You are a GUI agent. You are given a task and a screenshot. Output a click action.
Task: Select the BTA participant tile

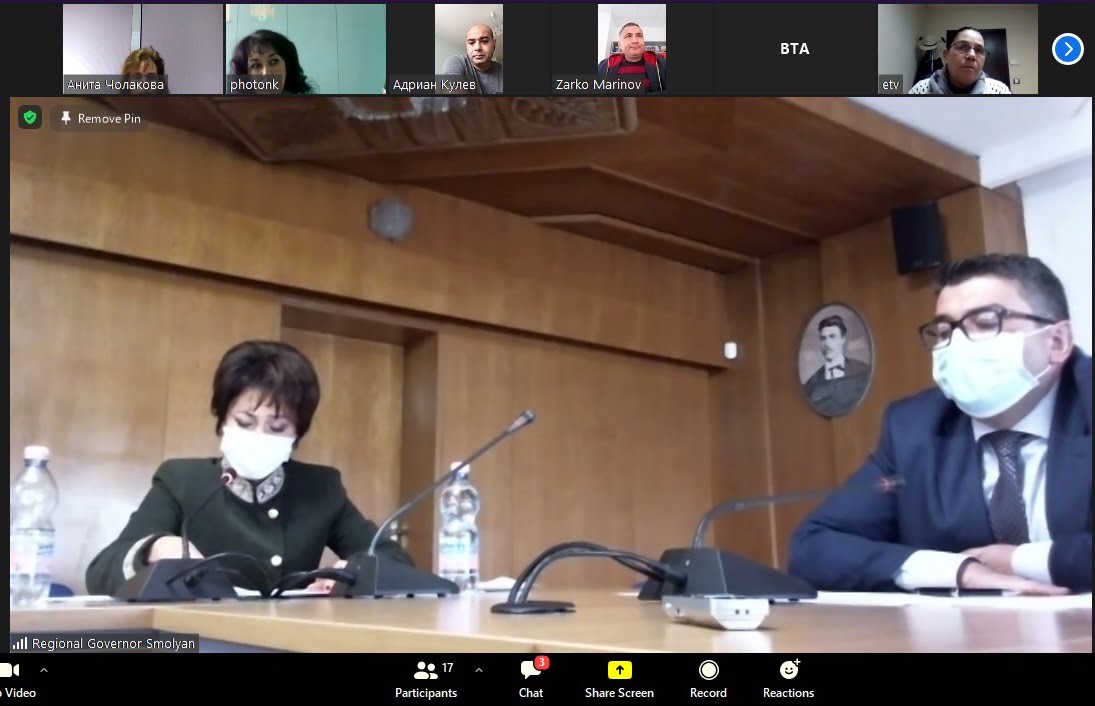(795, 49)
